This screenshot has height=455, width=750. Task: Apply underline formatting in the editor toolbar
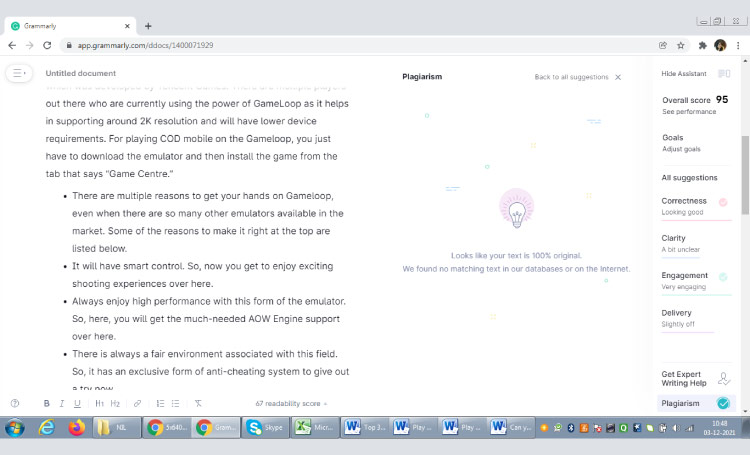(77, 403)
